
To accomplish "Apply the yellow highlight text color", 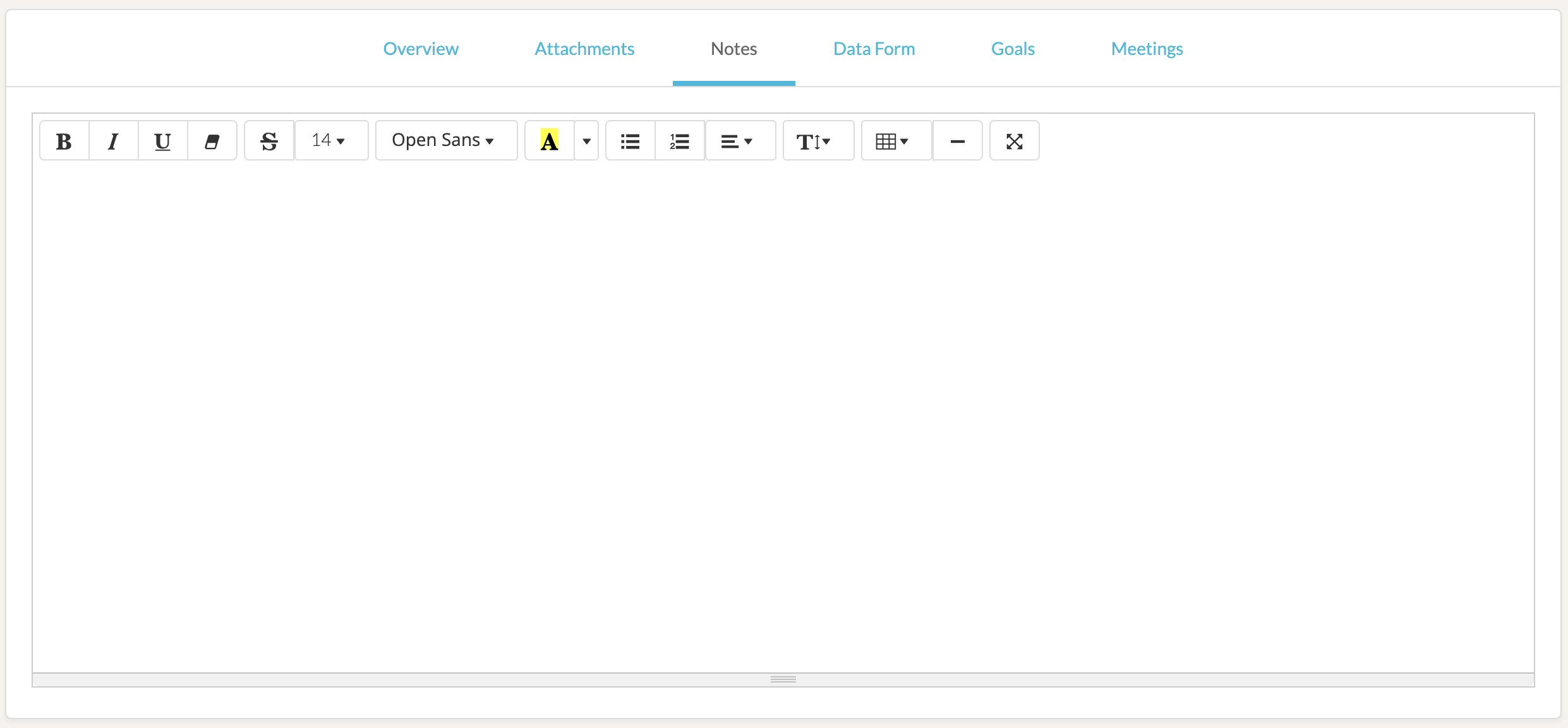I will tap(549, 141).
